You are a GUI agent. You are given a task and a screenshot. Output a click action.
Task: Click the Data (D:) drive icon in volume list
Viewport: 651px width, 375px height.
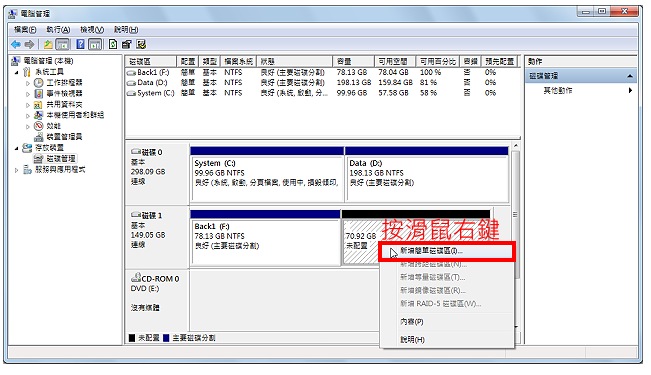(131, 83)
